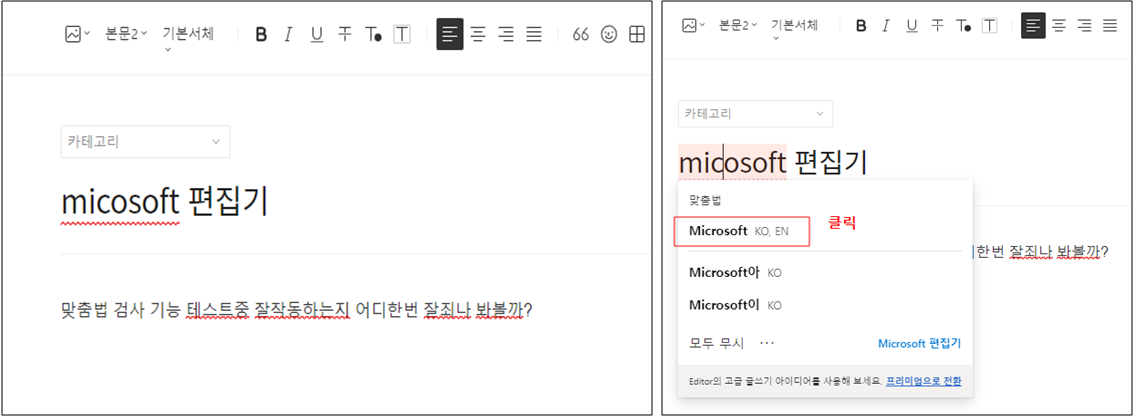Toggle Bold in the right editor toolbar
Image resolution: width=1134 pixels, height=416 pixels.
861,26
